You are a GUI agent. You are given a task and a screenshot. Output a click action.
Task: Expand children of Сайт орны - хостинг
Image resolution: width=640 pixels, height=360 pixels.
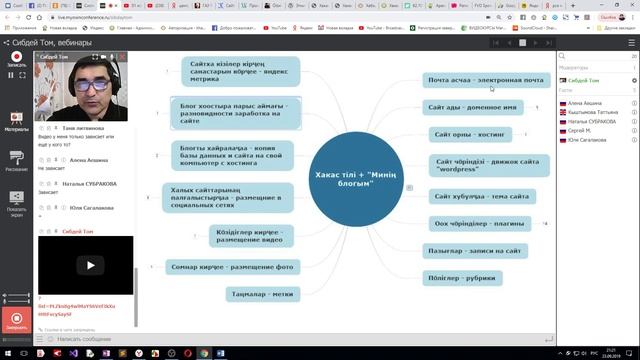526,134
